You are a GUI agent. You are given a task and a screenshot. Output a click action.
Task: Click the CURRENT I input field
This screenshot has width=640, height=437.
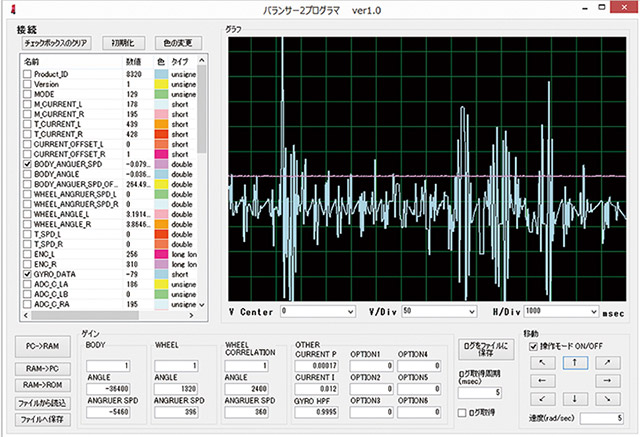(x=317, y=389)
